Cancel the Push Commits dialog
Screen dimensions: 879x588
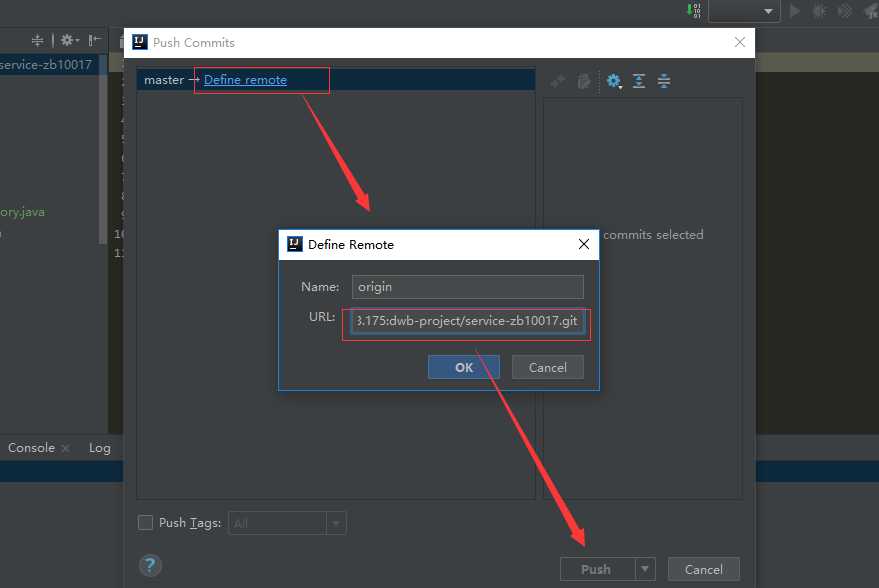[x=704, y=570]
